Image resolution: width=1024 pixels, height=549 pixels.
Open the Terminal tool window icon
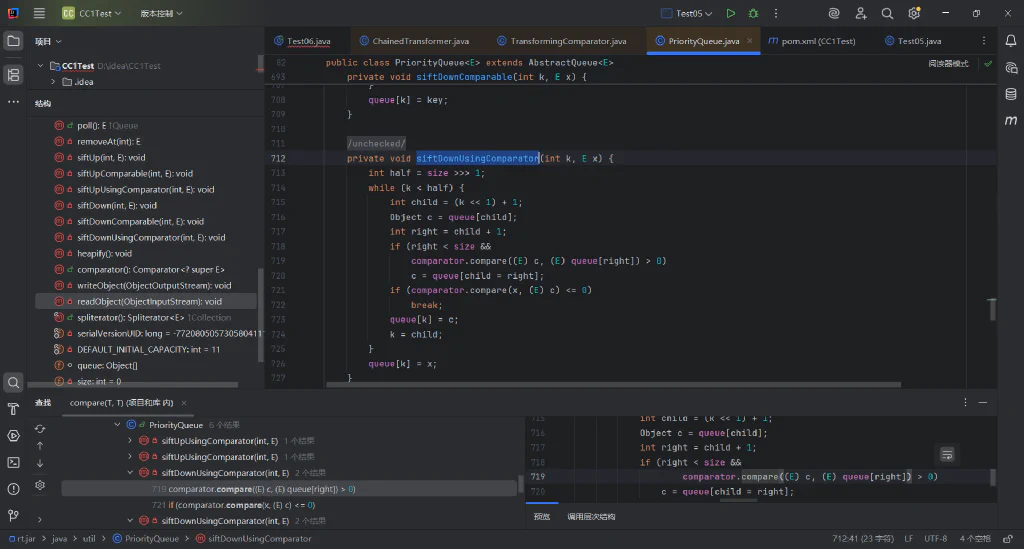point(13,462)
